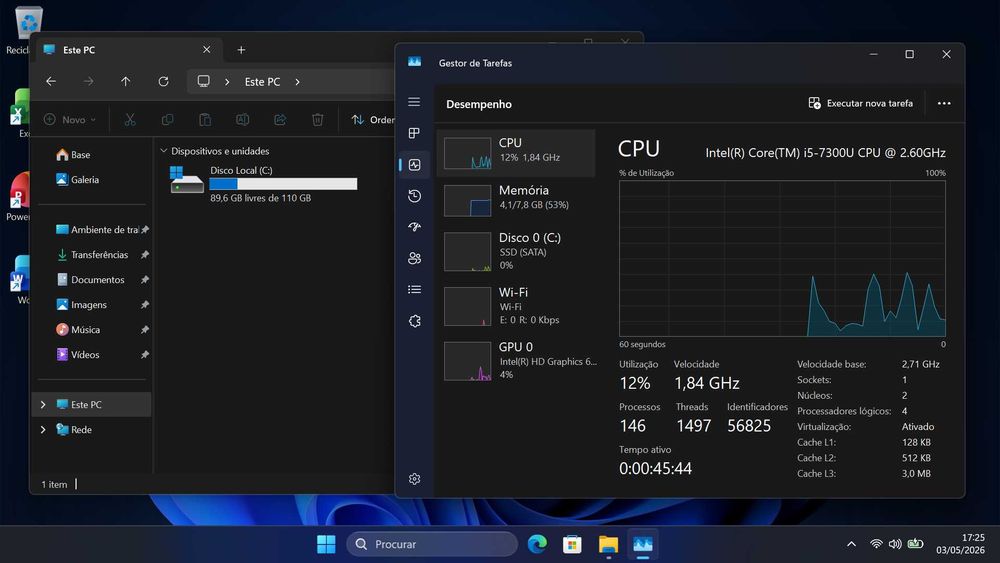
Task: Open Services puzzle icon in Task Manager
Action: tap(414, 321)
